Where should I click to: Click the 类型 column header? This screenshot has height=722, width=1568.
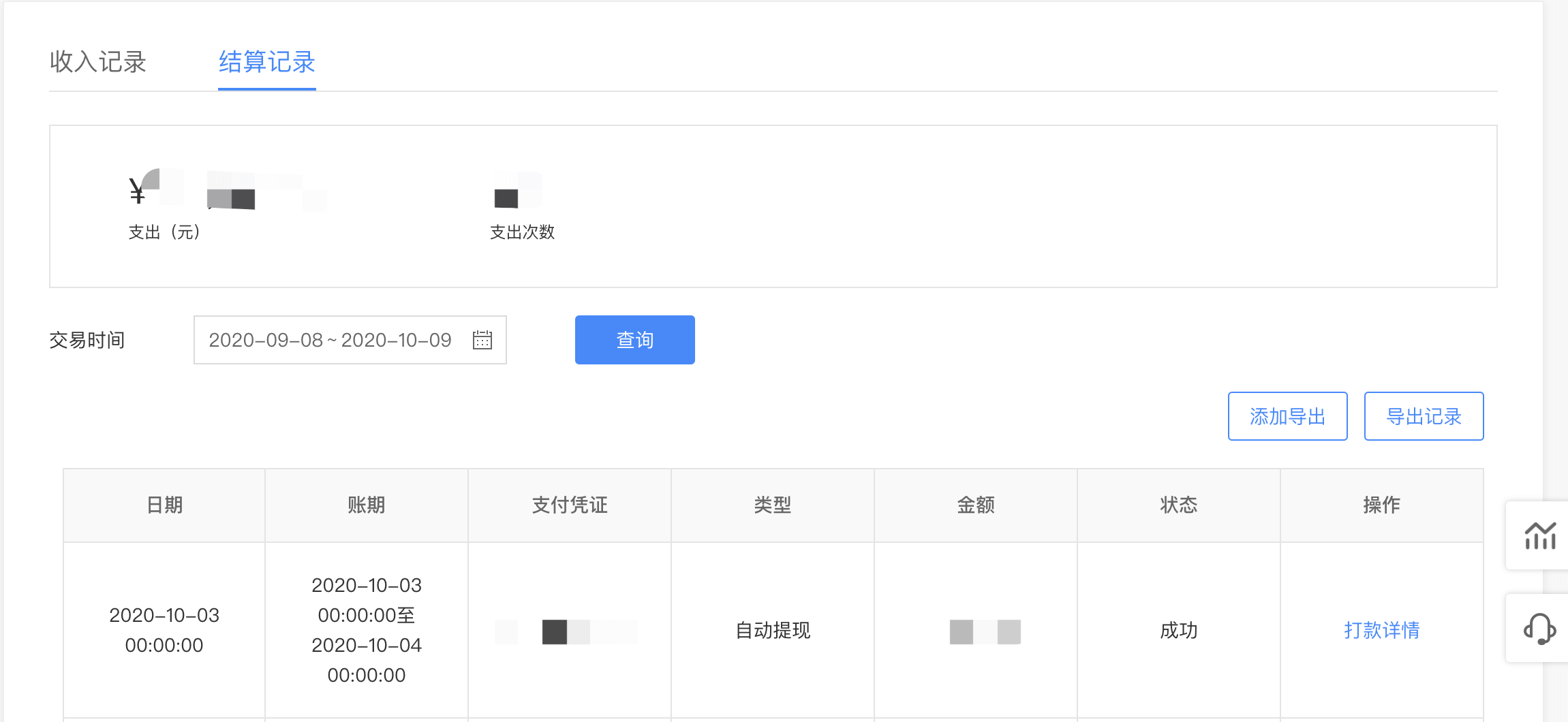coord(773,505)
